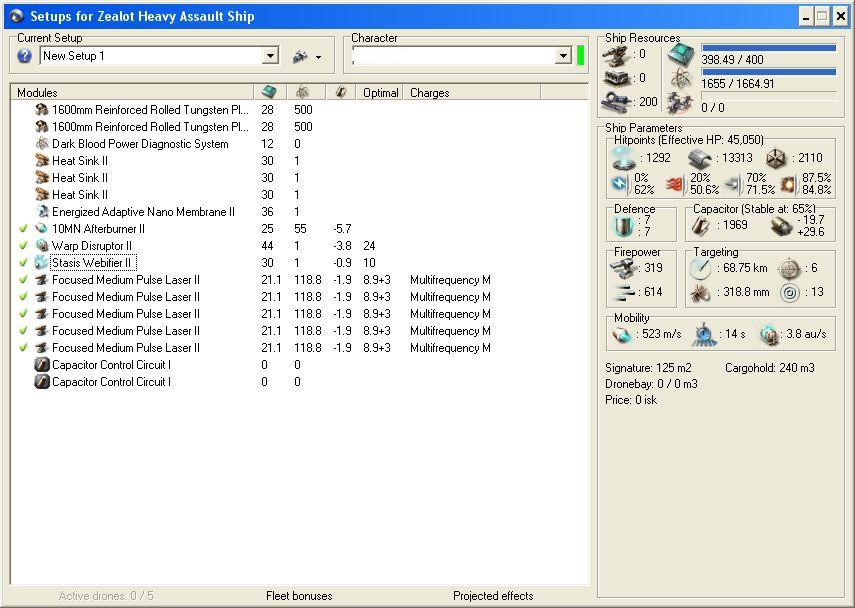Click the thermal resistance icon
Screen dimensions: 855x608
coord(675,184)
